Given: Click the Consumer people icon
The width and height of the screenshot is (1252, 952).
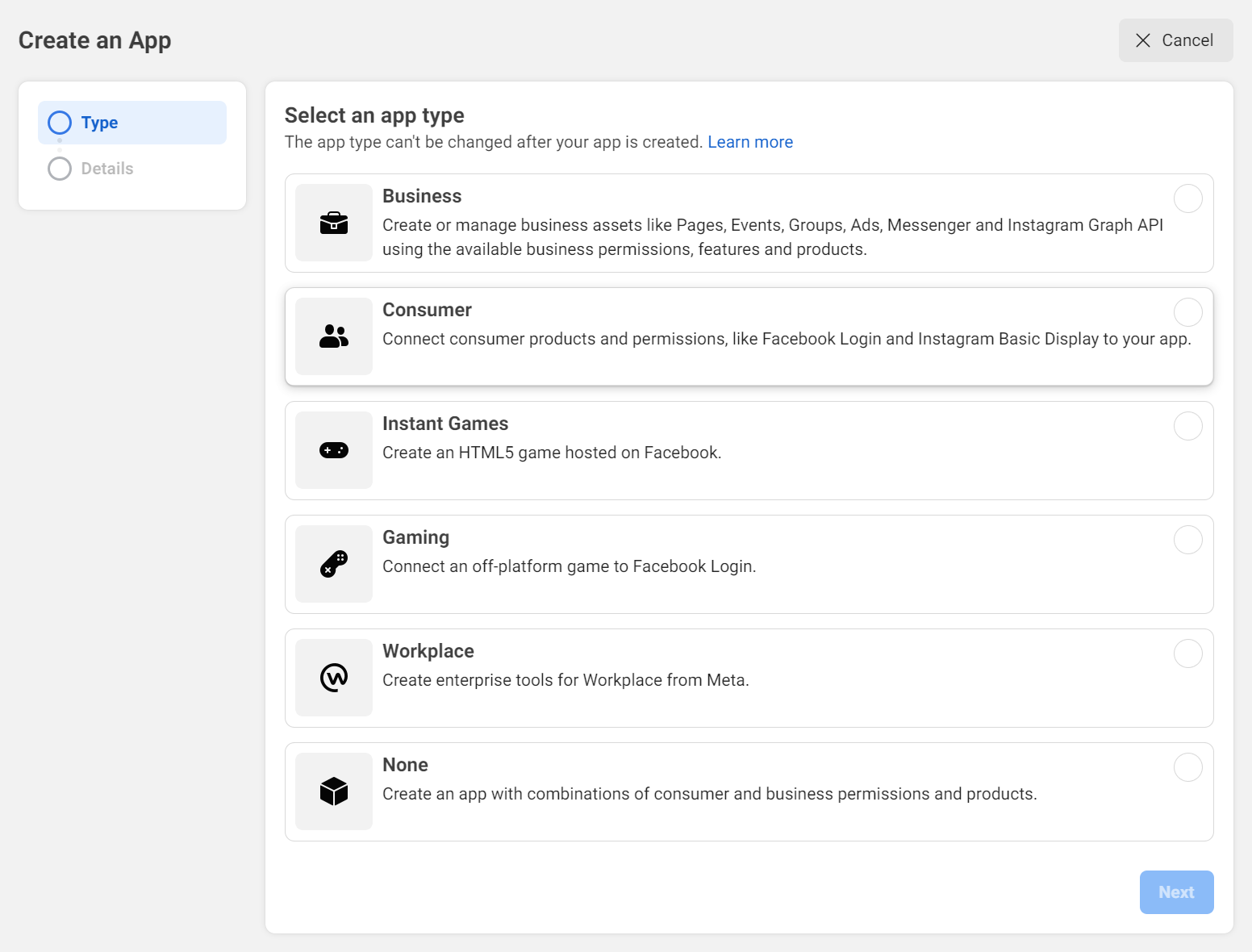Looking at the screenshot, I should [333, 336].
